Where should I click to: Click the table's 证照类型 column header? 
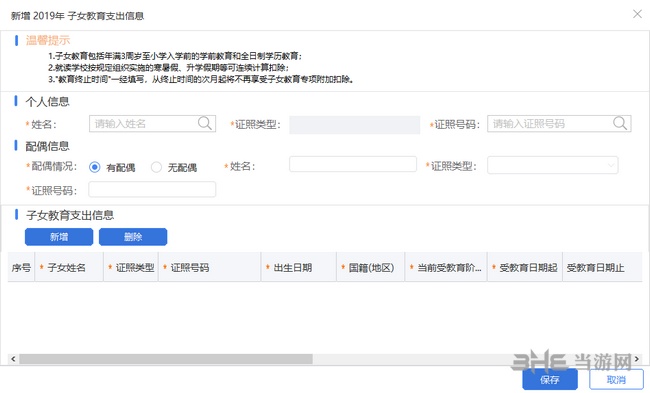131,267
